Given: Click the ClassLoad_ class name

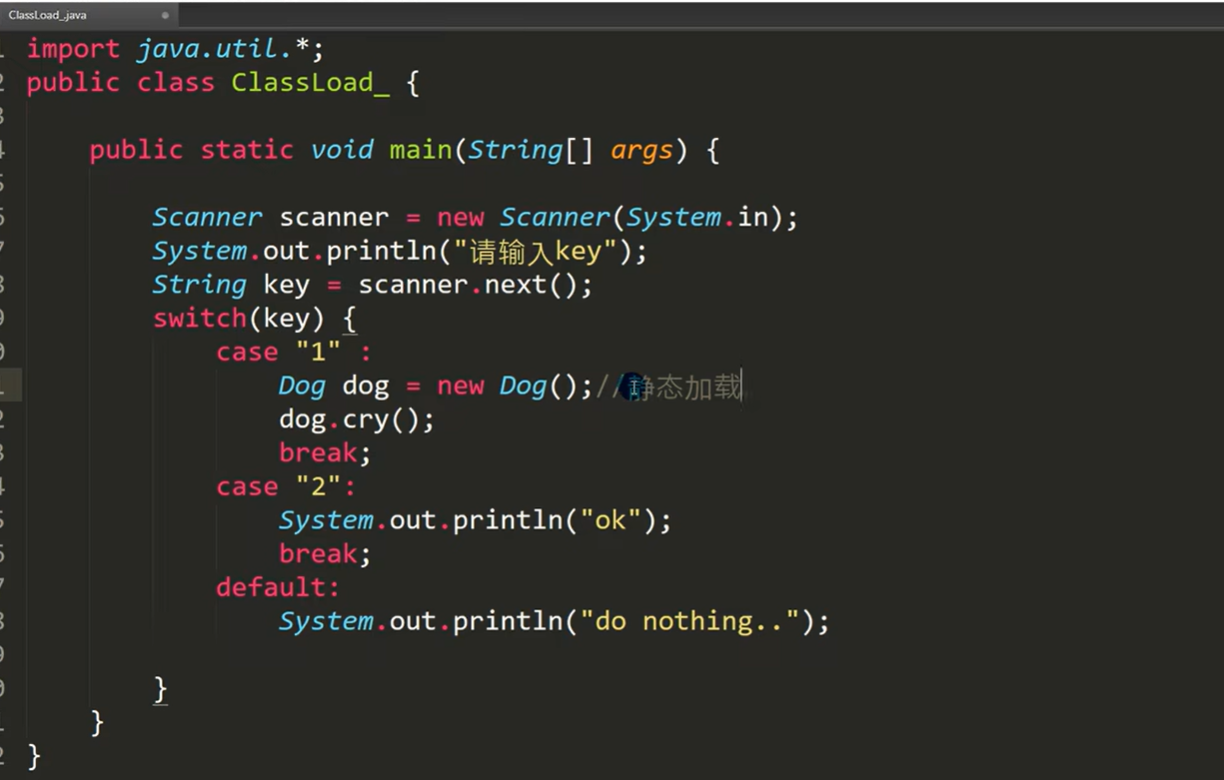Looking at the screenshot, I should [310, 83].
